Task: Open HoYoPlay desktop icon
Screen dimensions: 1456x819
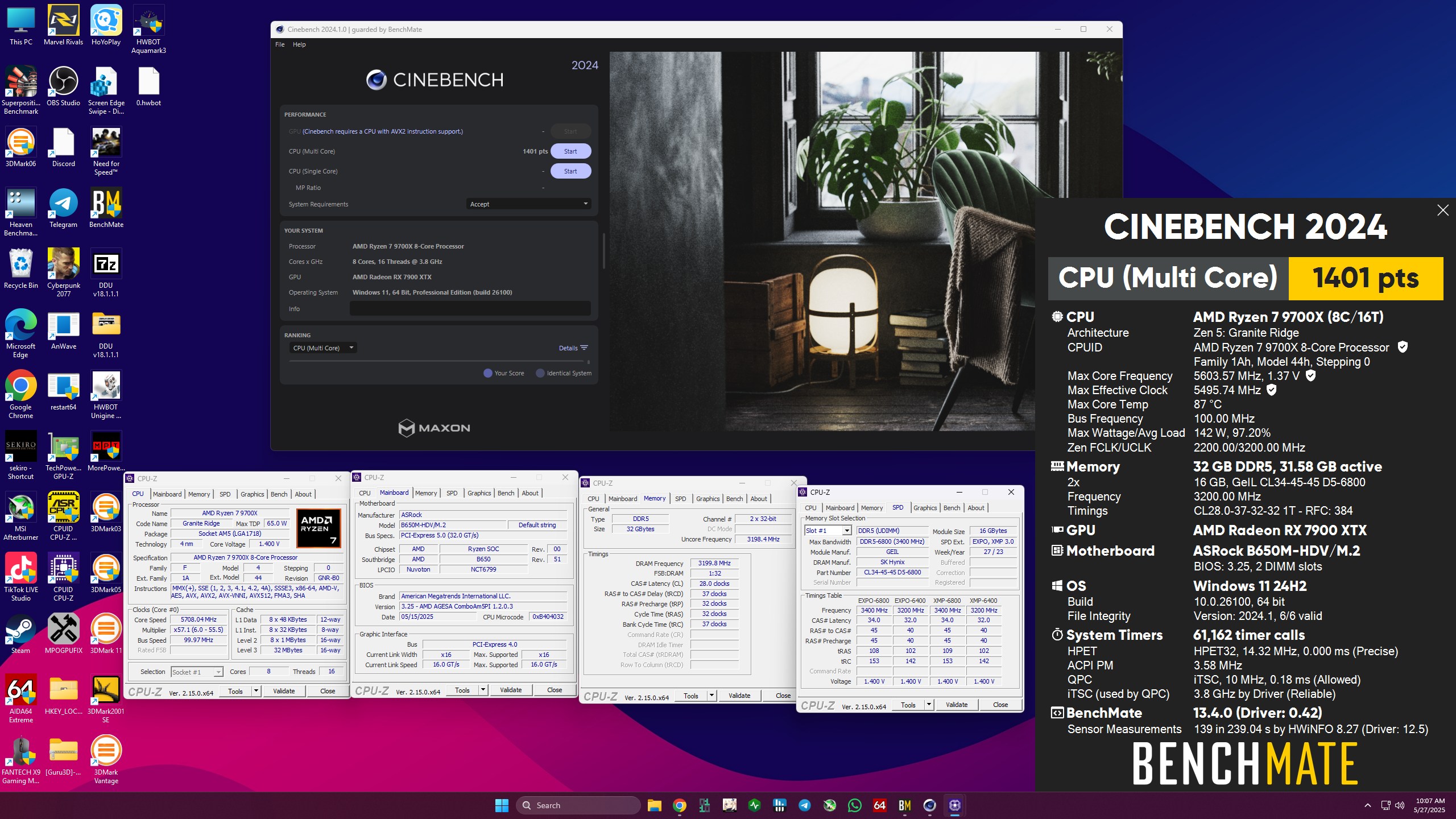Action: [106, 25]
